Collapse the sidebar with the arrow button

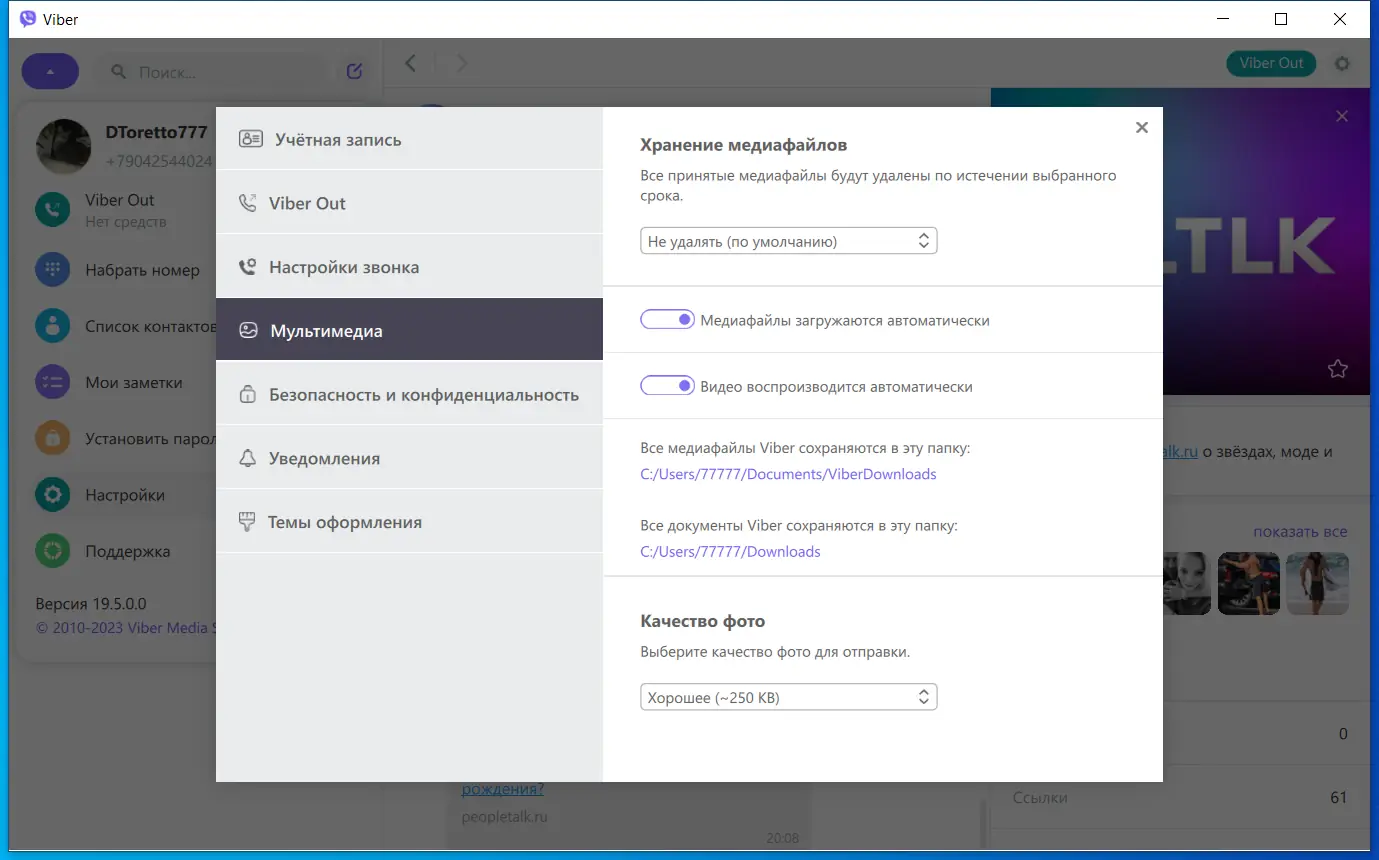tap(49, 70)
